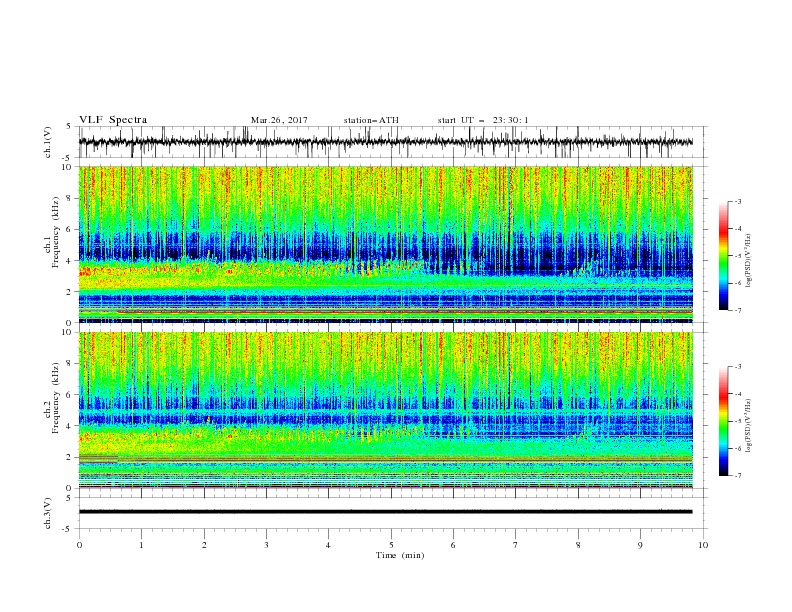Click the "4" kHz tick on the ch.1 frequency axis
Viewport: 792px width, 612px height.
coord(69,261)
